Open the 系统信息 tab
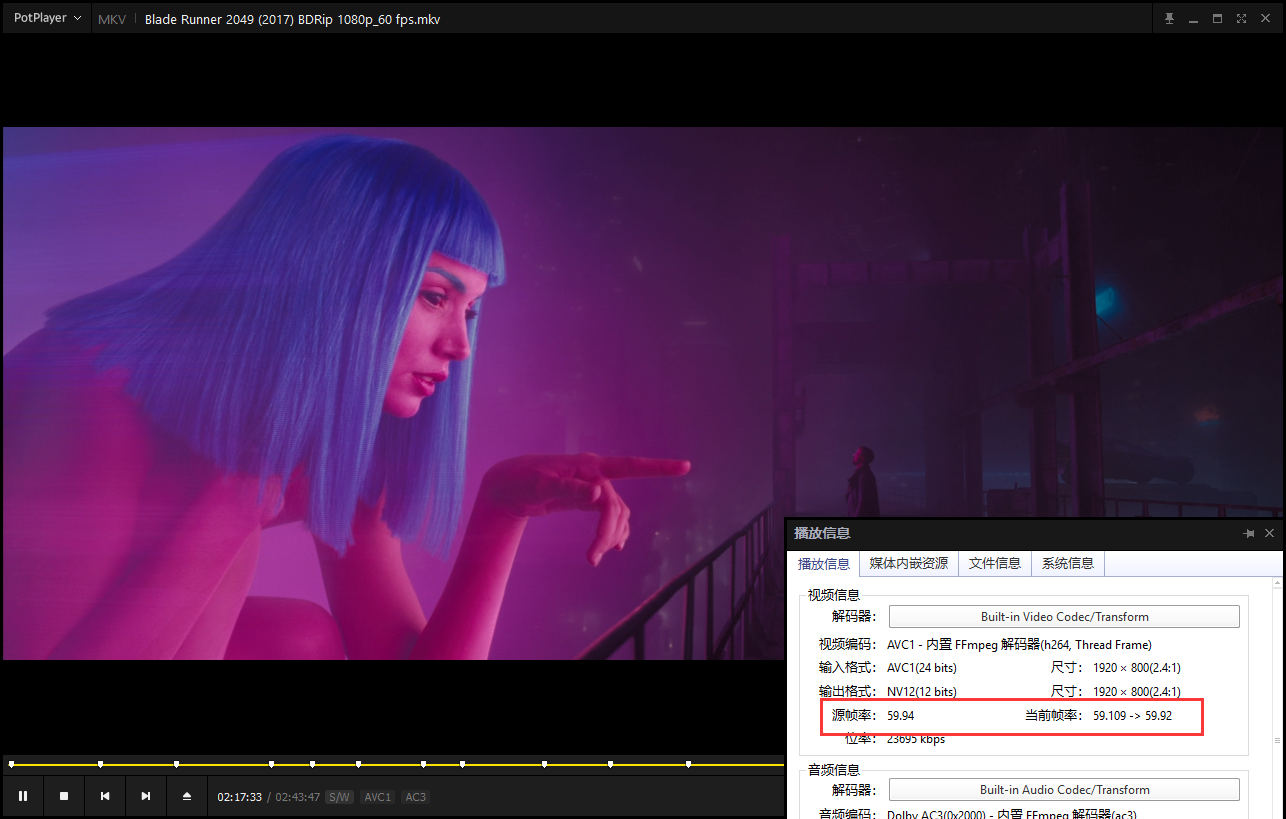Screen dimensions: 1286x819 coord(1068,563)
